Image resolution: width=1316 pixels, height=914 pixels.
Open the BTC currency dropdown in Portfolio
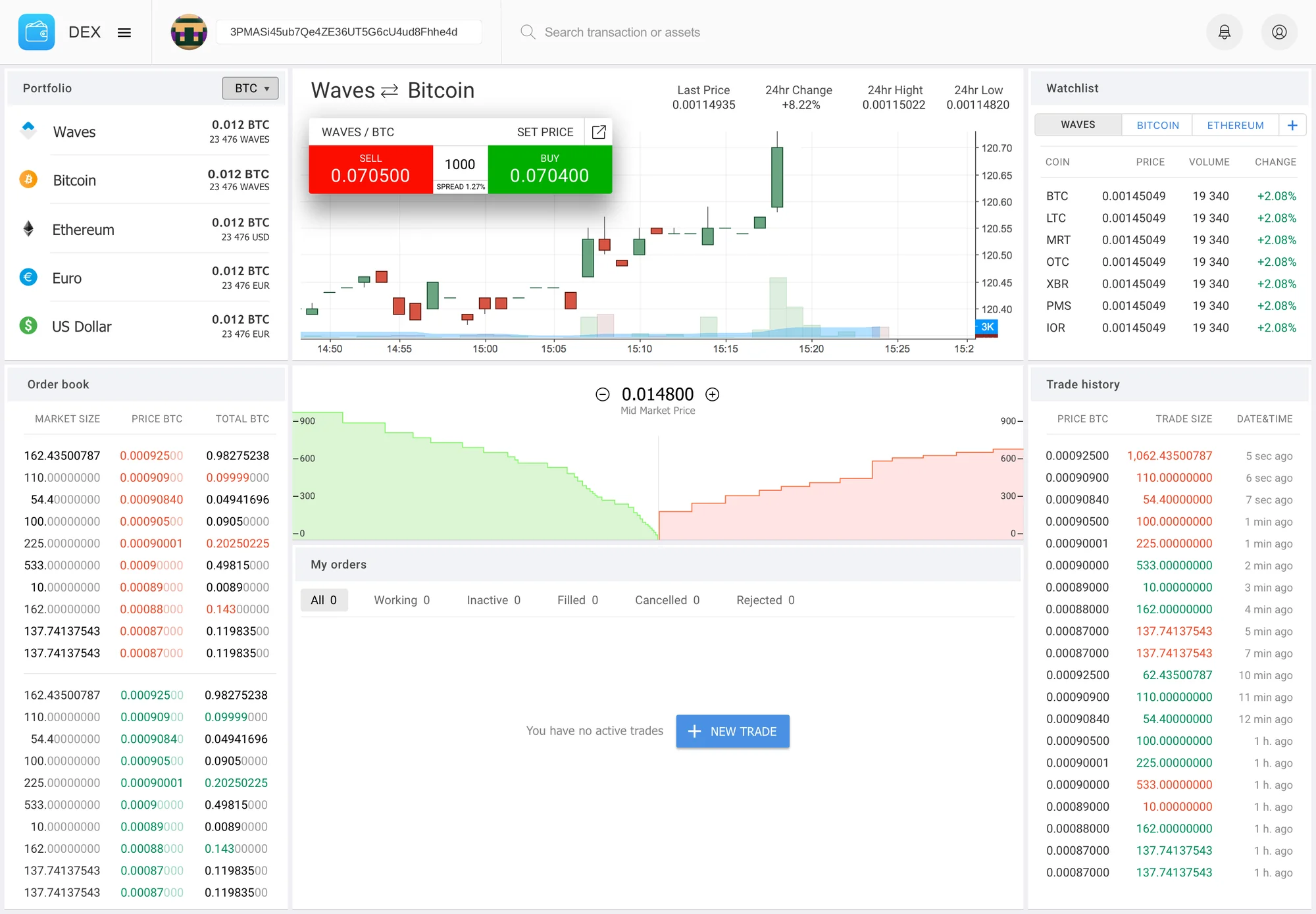click(x=250, y=88)
